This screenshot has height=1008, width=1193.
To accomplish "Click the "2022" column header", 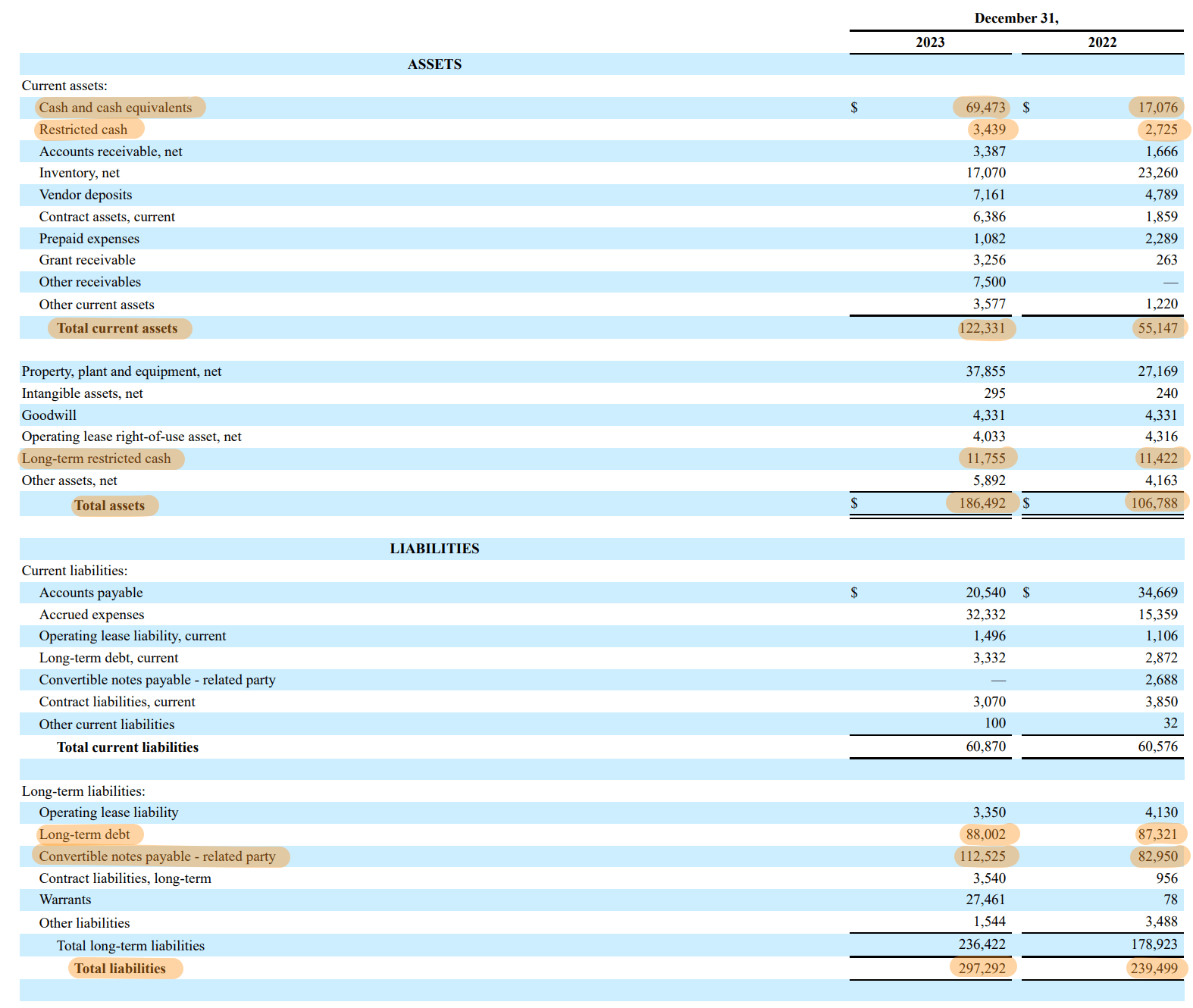I will [1102, 42].
